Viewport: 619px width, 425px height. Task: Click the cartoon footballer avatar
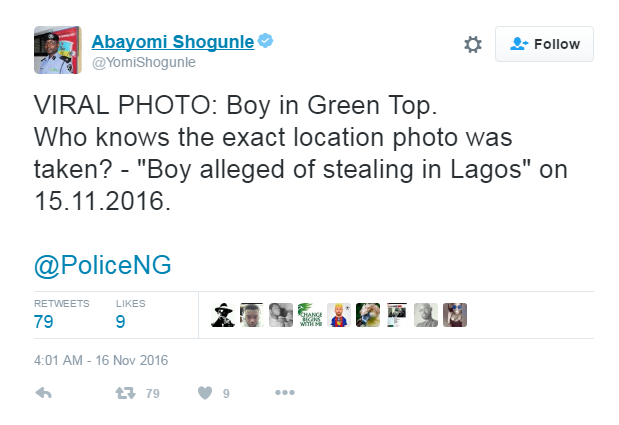pos(339,315)
